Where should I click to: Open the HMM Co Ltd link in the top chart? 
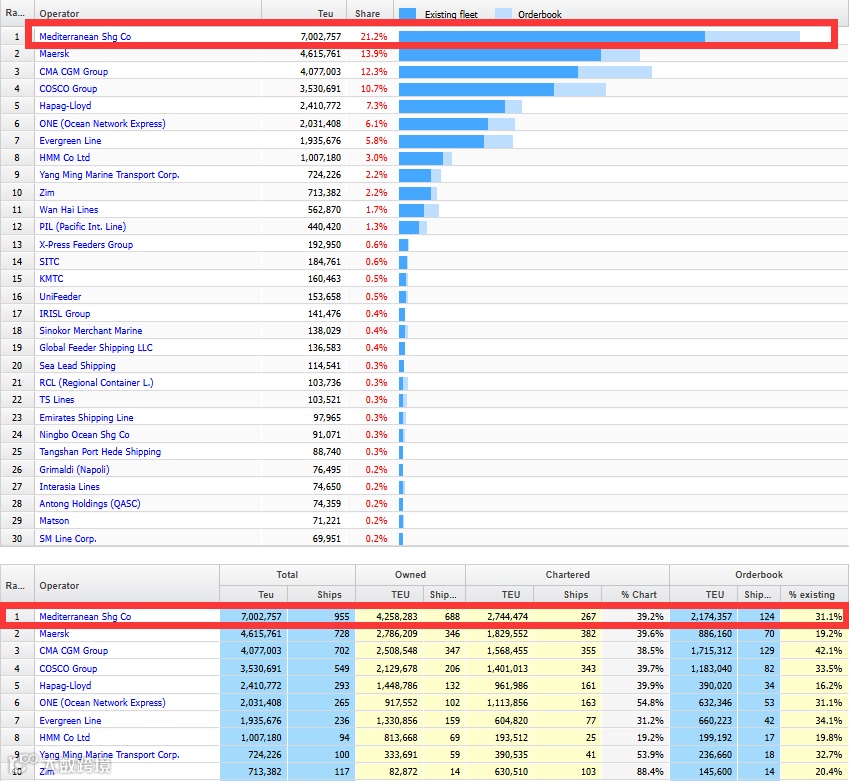point(64,158)
